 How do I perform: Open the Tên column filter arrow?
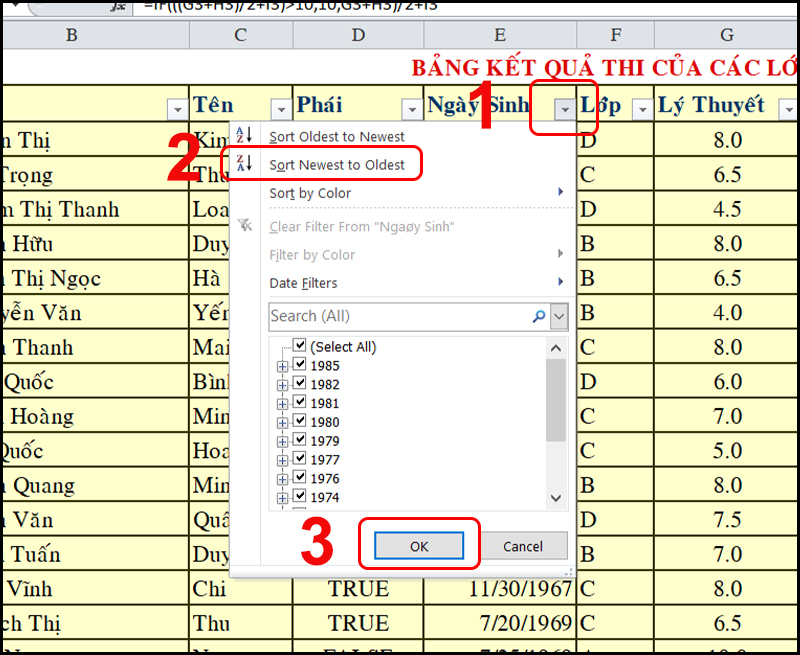(279, 109)
